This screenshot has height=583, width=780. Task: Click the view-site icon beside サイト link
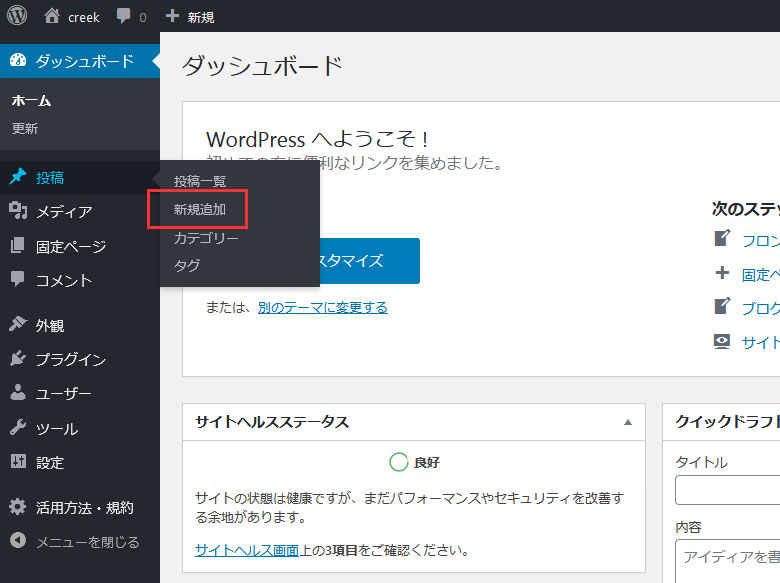click(722, 341)
